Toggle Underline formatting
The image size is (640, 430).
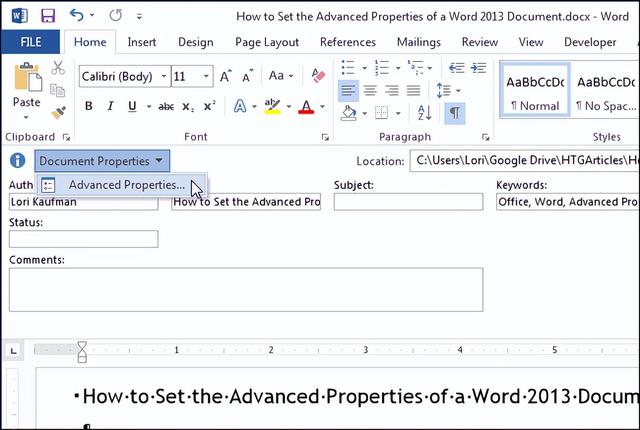pyautogui.click(x=132, y=106)
